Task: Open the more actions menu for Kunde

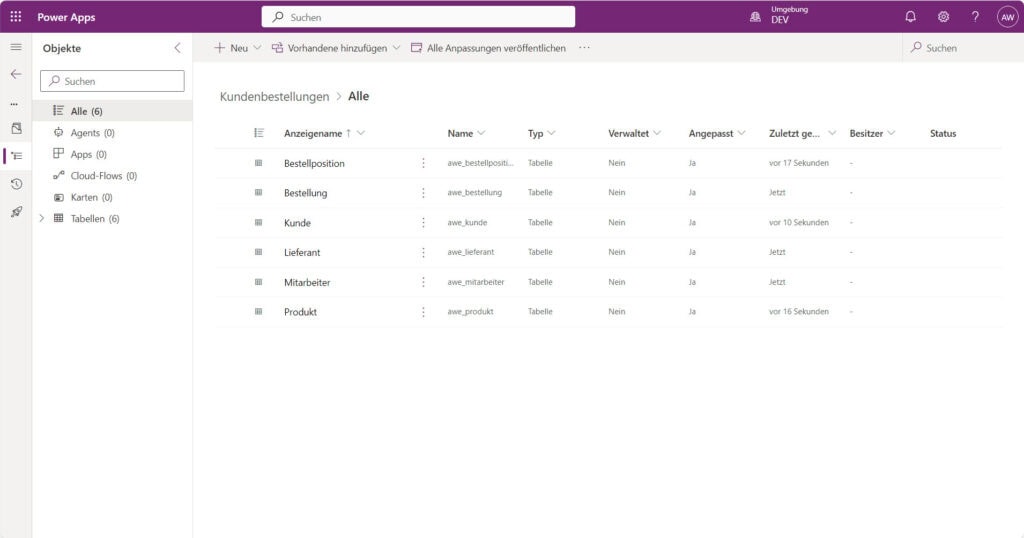Action: coord(423,223)
